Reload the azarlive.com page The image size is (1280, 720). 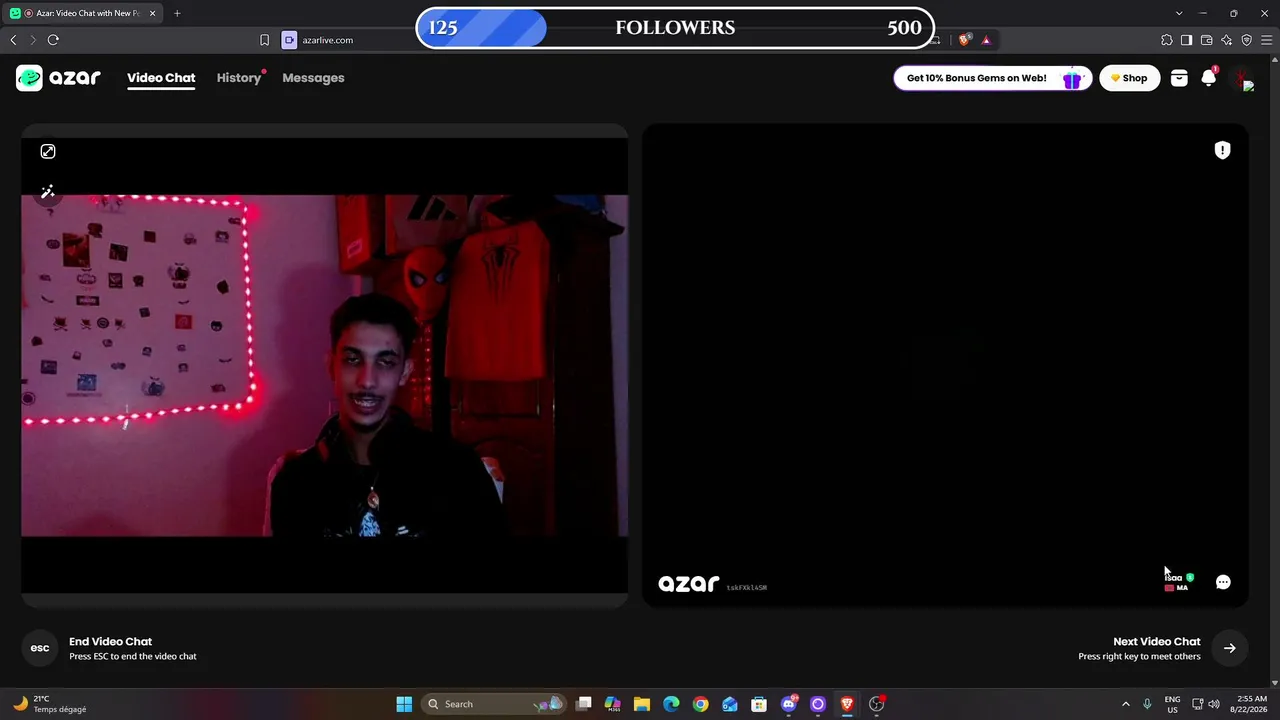coord(53,40)
